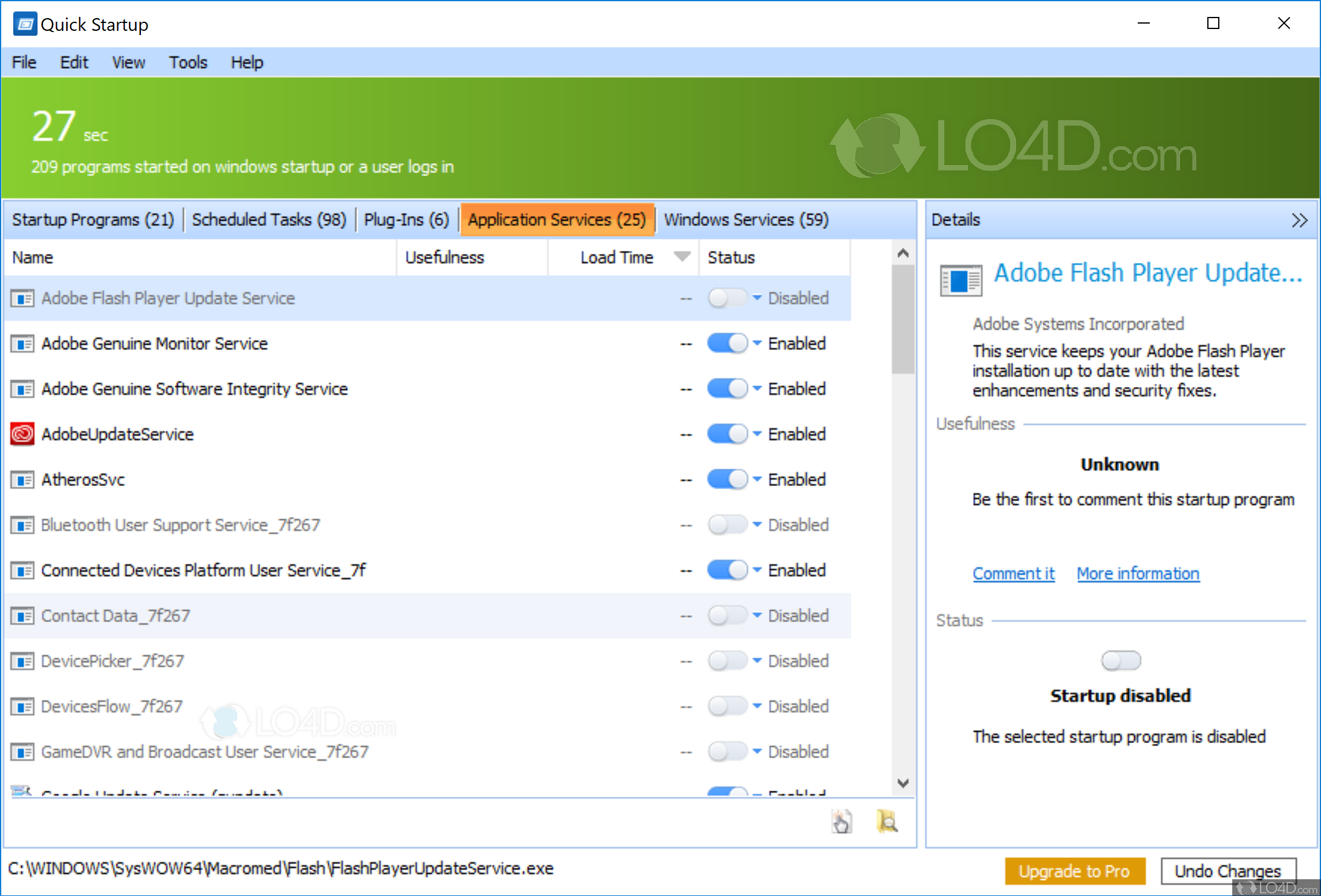Disable Adobe Genuine Monitor Service toggle
This screenshot has width=1321, height=896.
pos(728,343)
